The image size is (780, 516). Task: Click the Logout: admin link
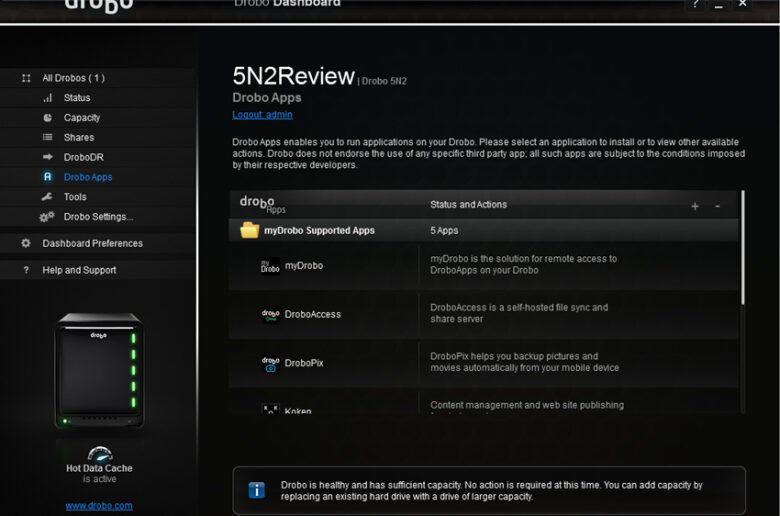pyautogui.click(x=262, y=115)
